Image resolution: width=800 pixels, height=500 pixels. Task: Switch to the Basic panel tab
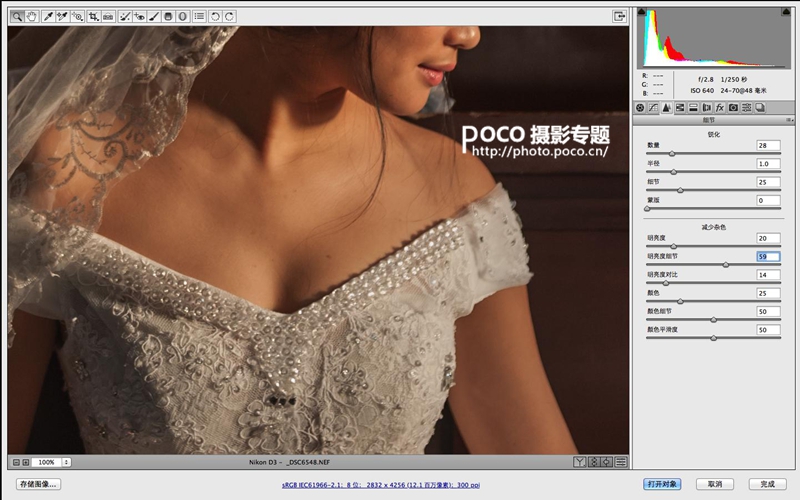click(640, 108)
